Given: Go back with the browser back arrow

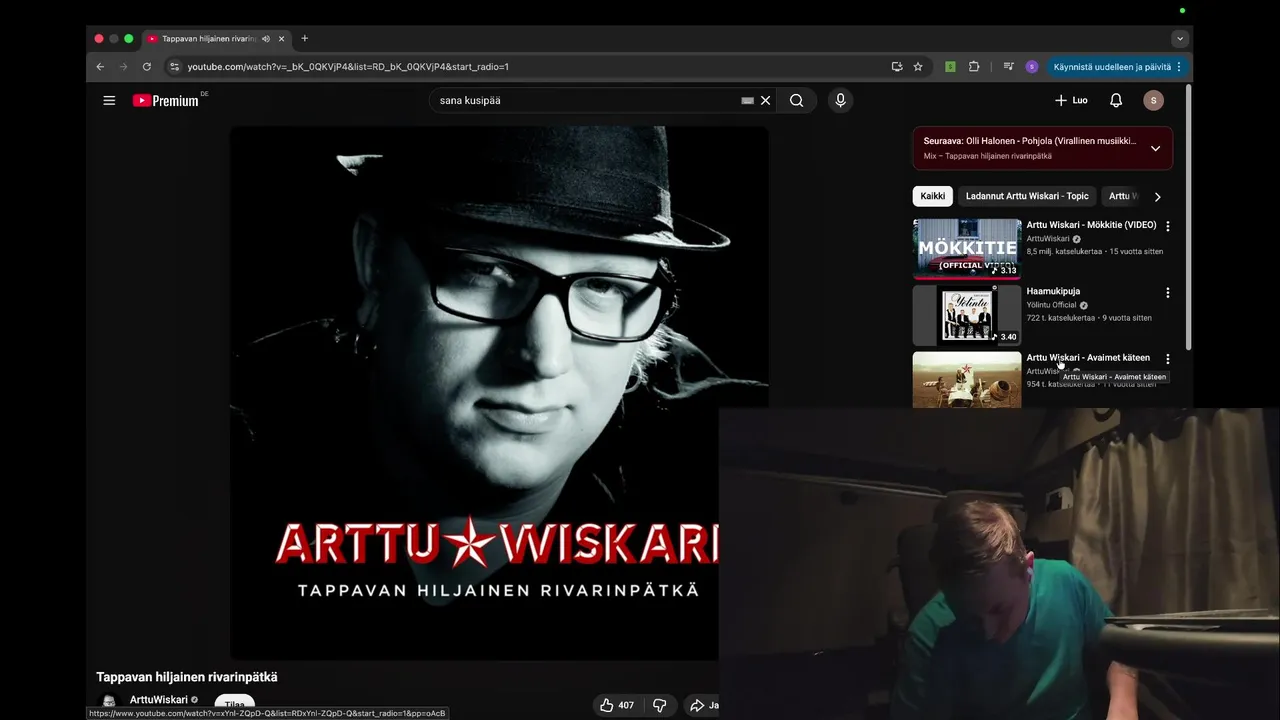Looking at the screenshot, I should click(x=100, y=67).
